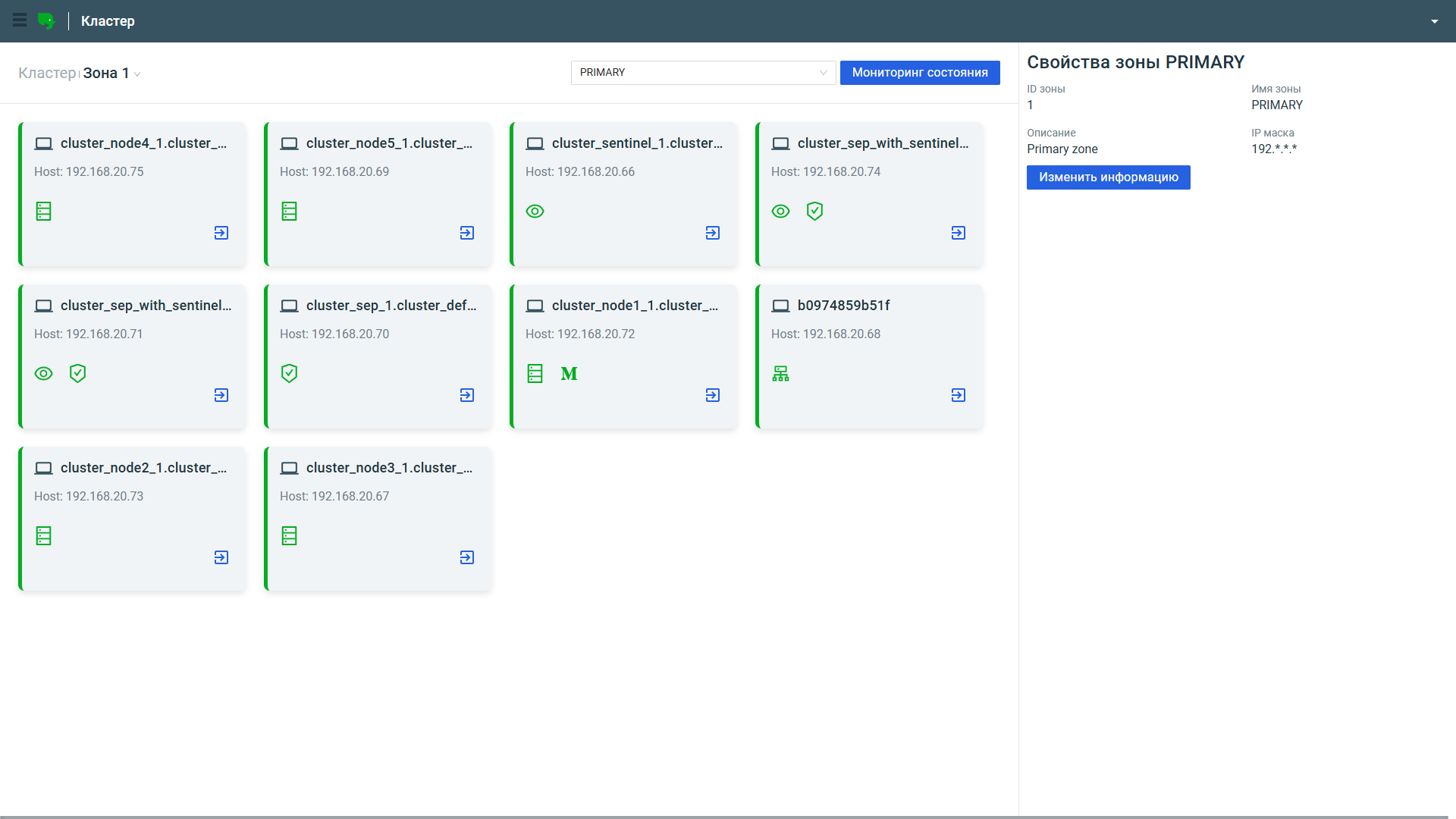
Task: Click eye icon on host 192.168.20.74 card
Action: 780,212
